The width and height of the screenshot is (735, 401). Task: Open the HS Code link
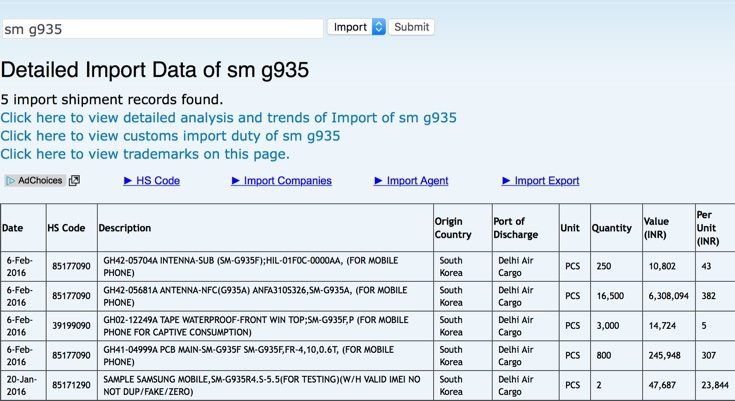[x=151, y=181]
